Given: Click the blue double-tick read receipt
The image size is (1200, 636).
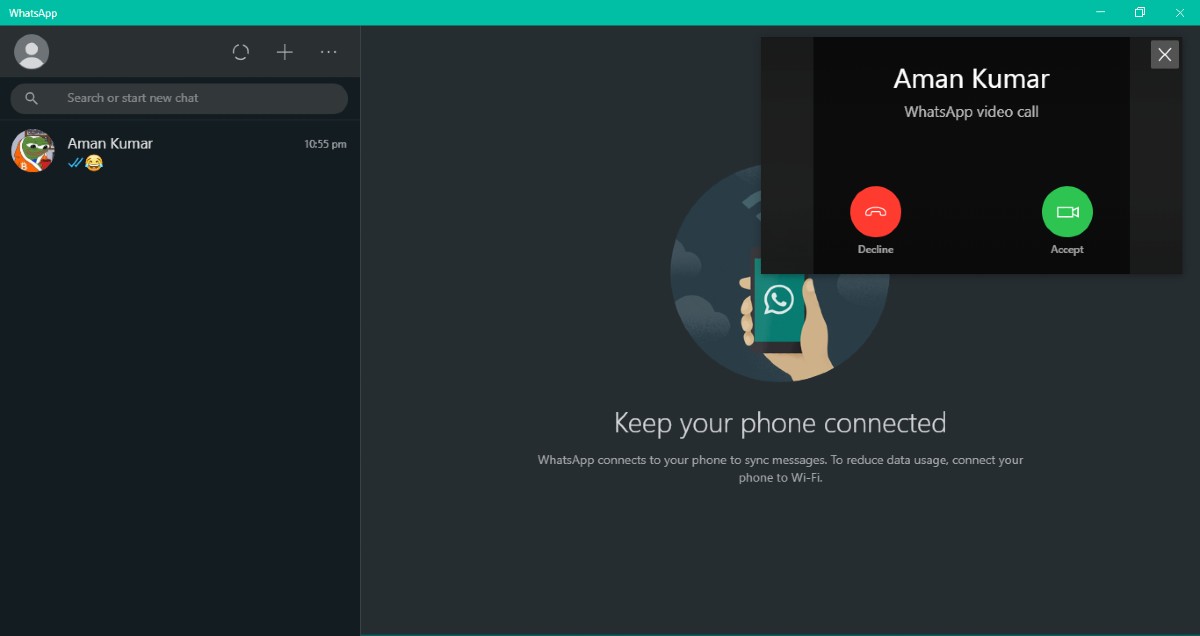Looking at the screenshot, I should pyautogui.click(x=75, y=163).
